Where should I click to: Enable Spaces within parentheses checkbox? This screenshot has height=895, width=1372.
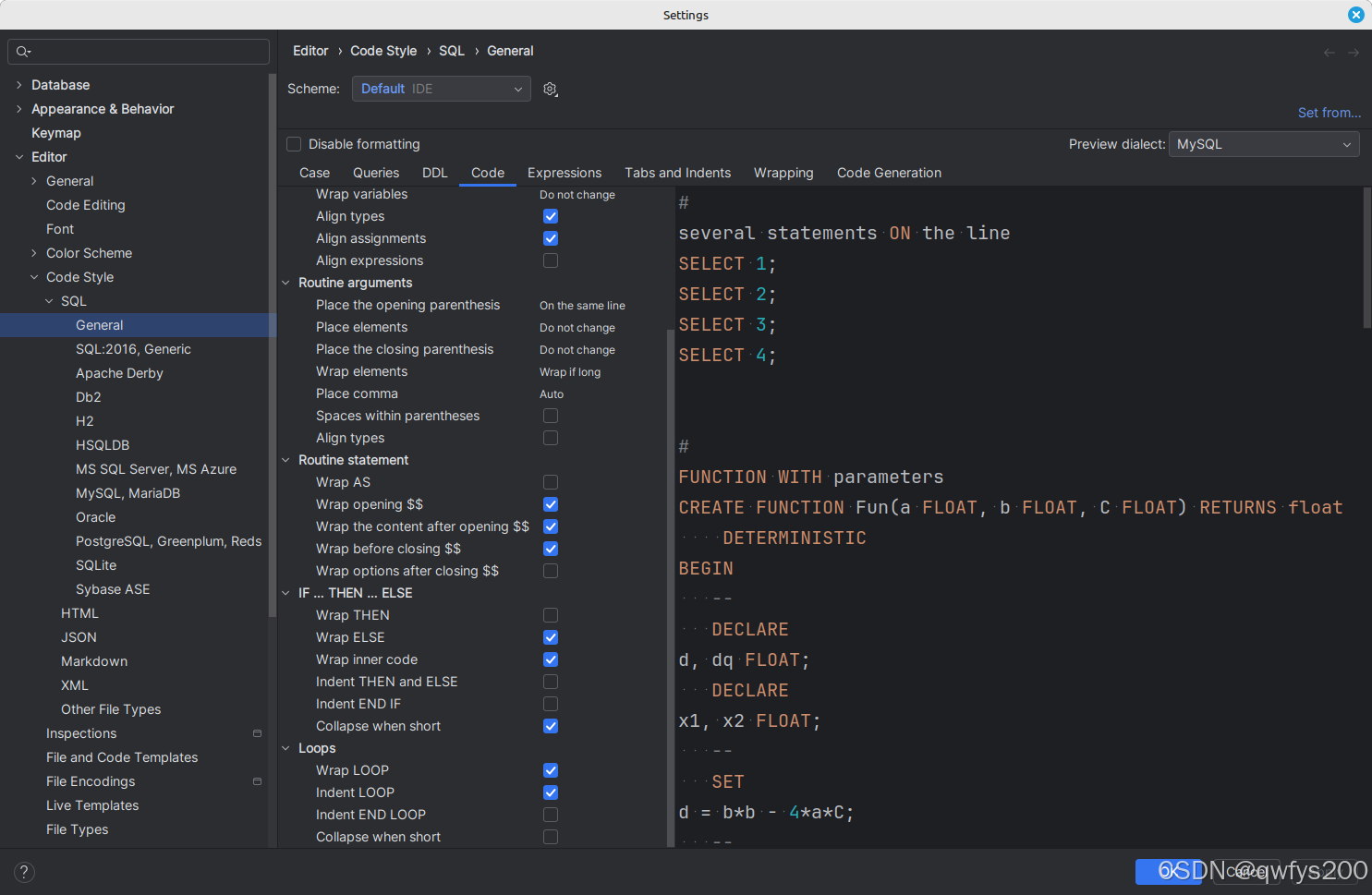(551, 416)
